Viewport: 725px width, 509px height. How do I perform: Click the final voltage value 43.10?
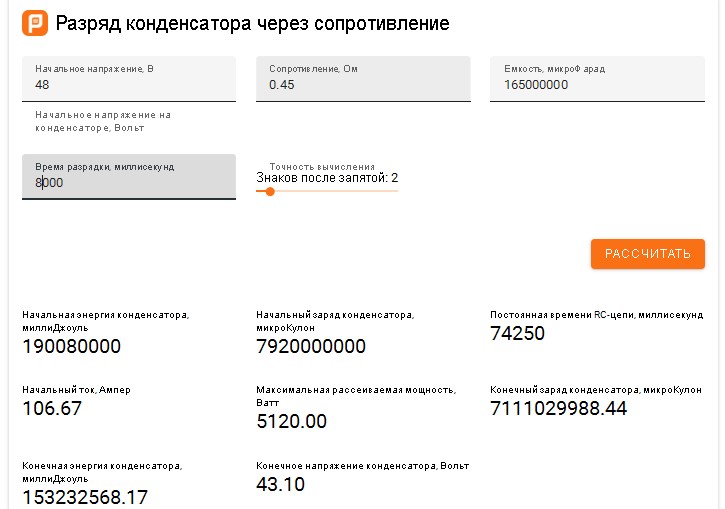pyautogui.click(x=281, y=484)
